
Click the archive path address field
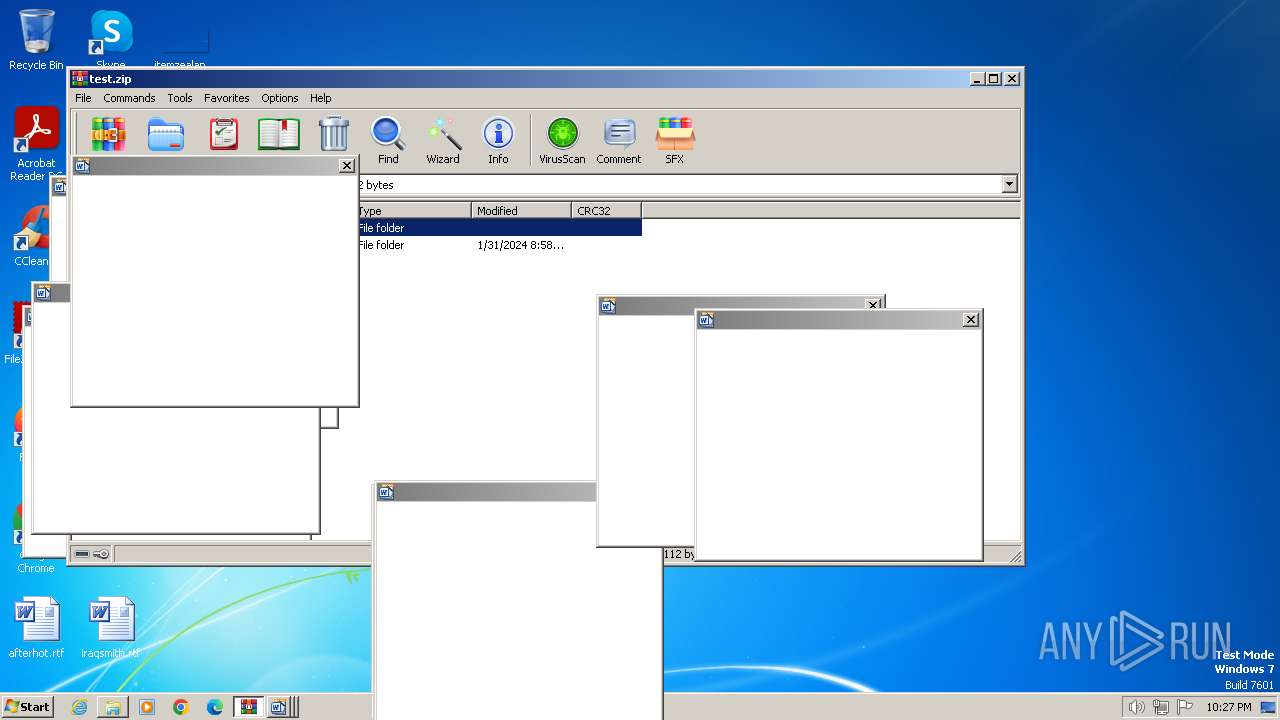click(x=679, y=185)
